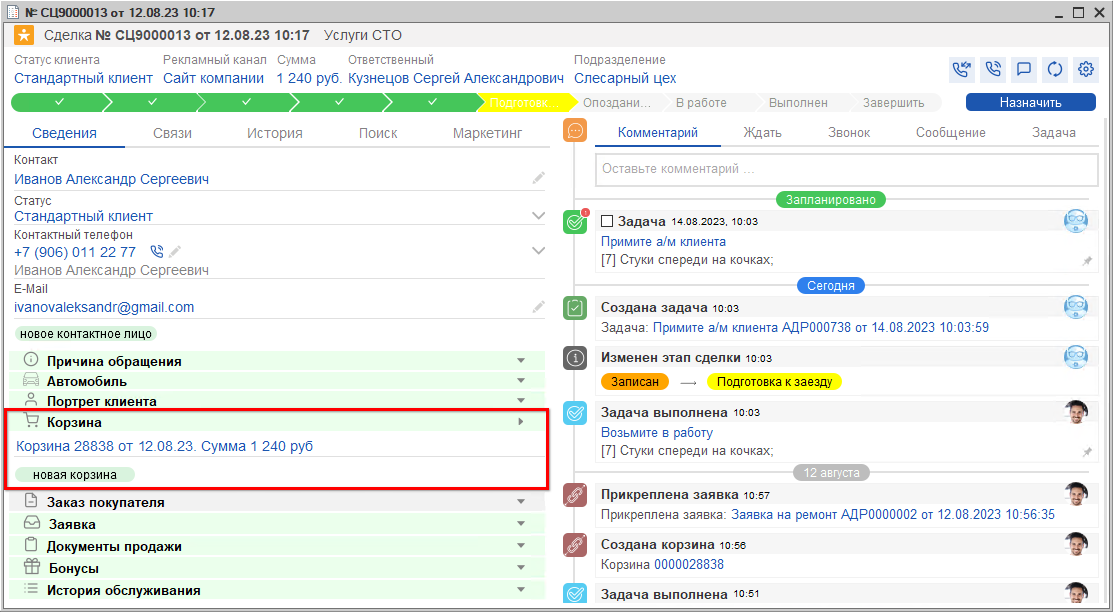Collapse the Корзина section arrow

520,422
